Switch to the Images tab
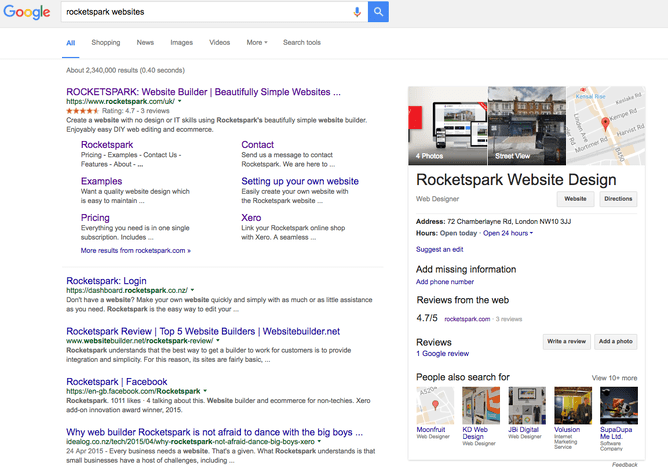 pos(181,43)
